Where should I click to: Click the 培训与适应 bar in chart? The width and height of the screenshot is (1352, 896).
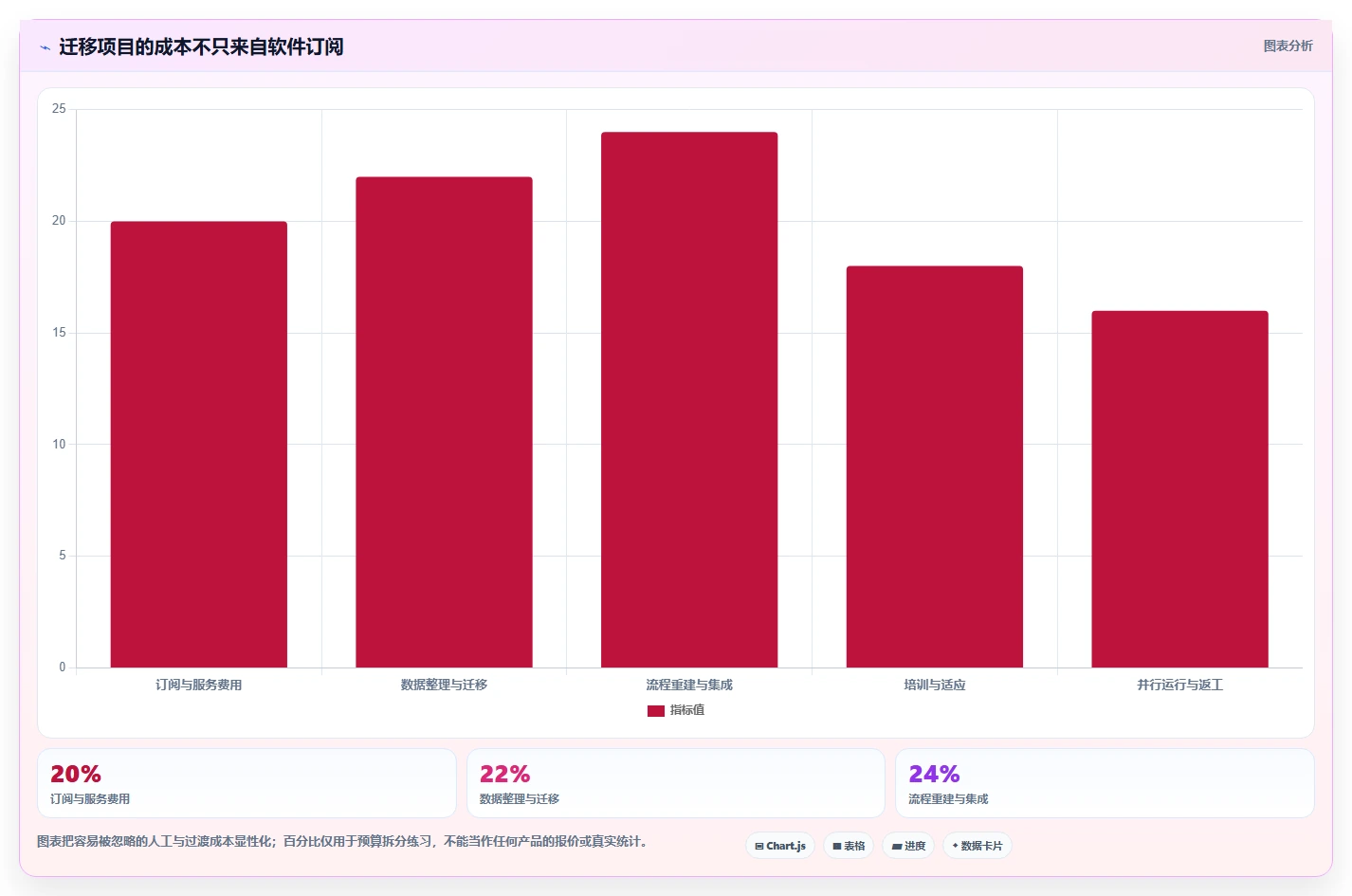(935, 466)
